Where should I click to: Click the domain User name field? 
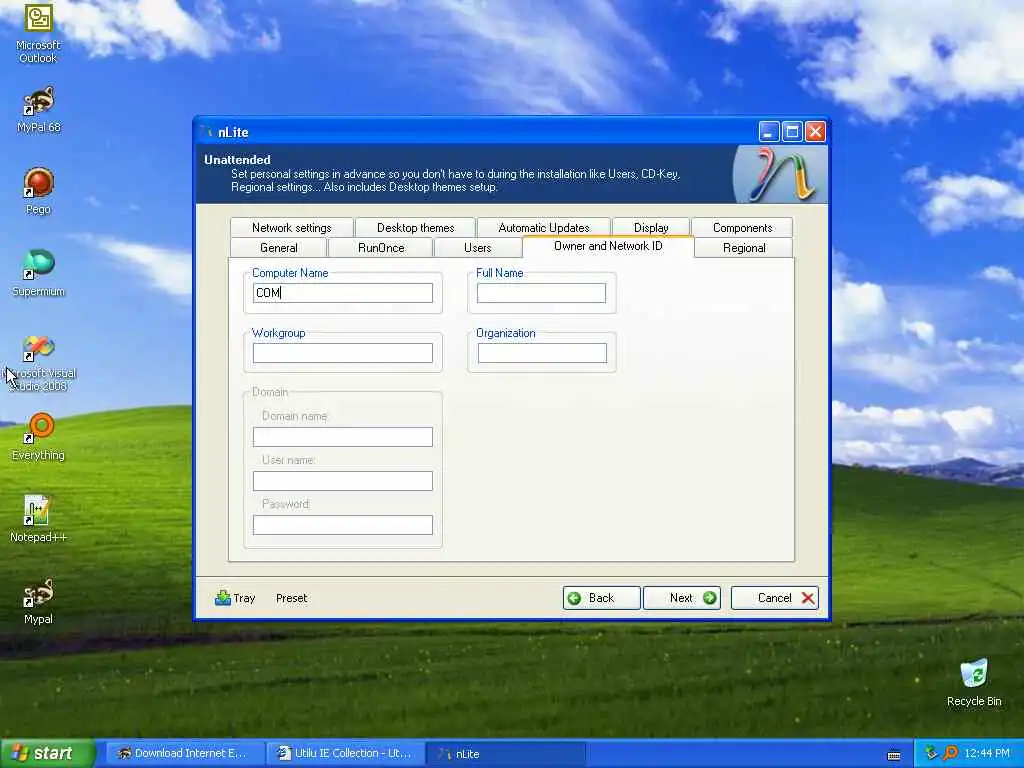343,481
